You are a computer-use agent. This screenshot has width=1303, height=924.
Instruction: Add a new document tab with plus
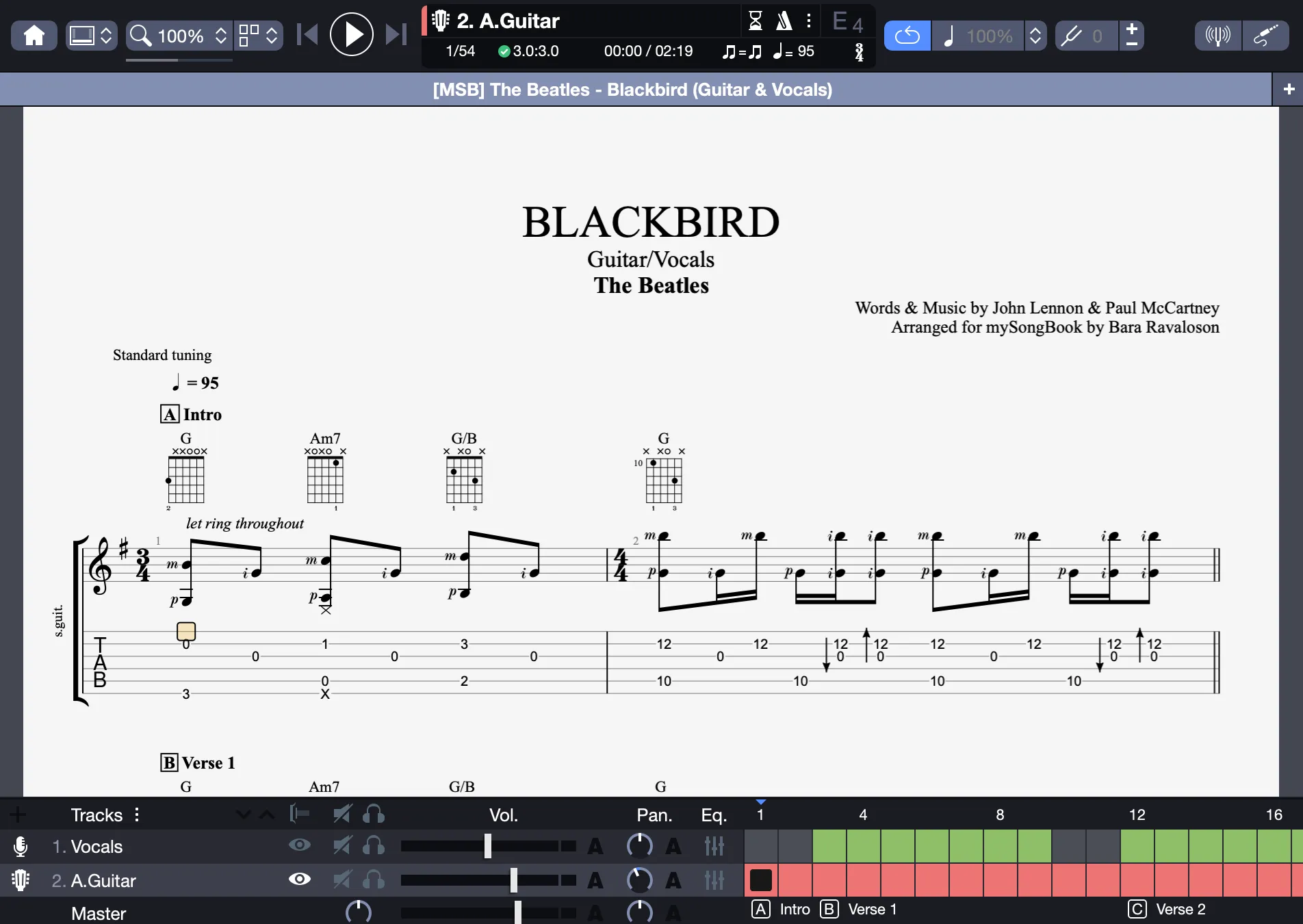pos(1289,90)
